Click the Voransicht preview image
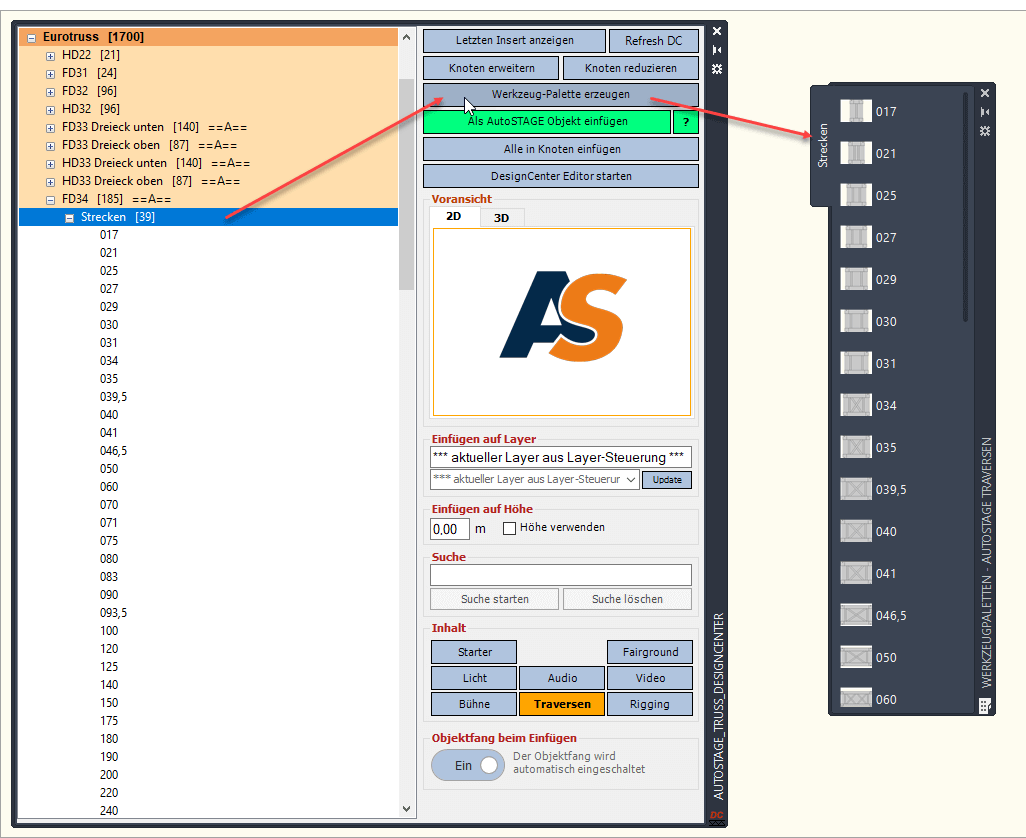This screenshot has width=1026, height=838. pos(561,322)
